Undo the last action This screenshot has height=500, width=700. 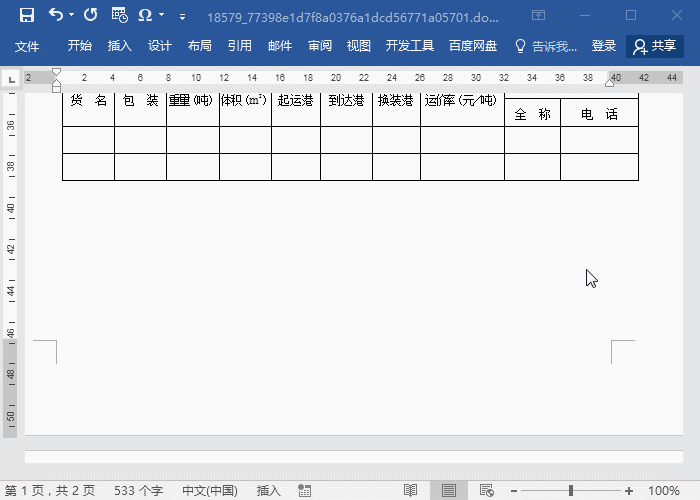click(56, 15)
